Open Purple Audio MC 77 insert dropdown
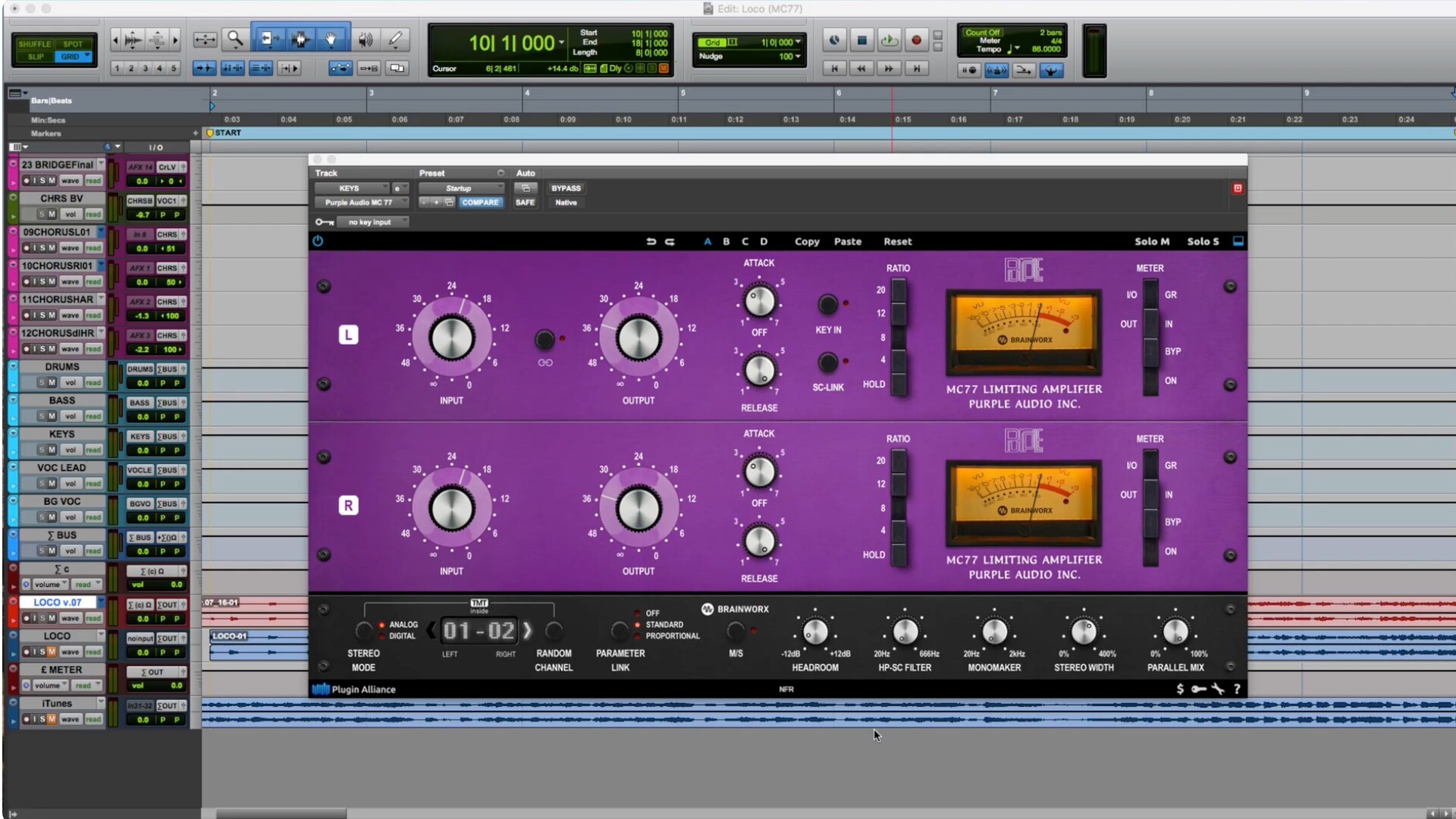Screen dimensions: 1456x819 click(x=362, y=202)
